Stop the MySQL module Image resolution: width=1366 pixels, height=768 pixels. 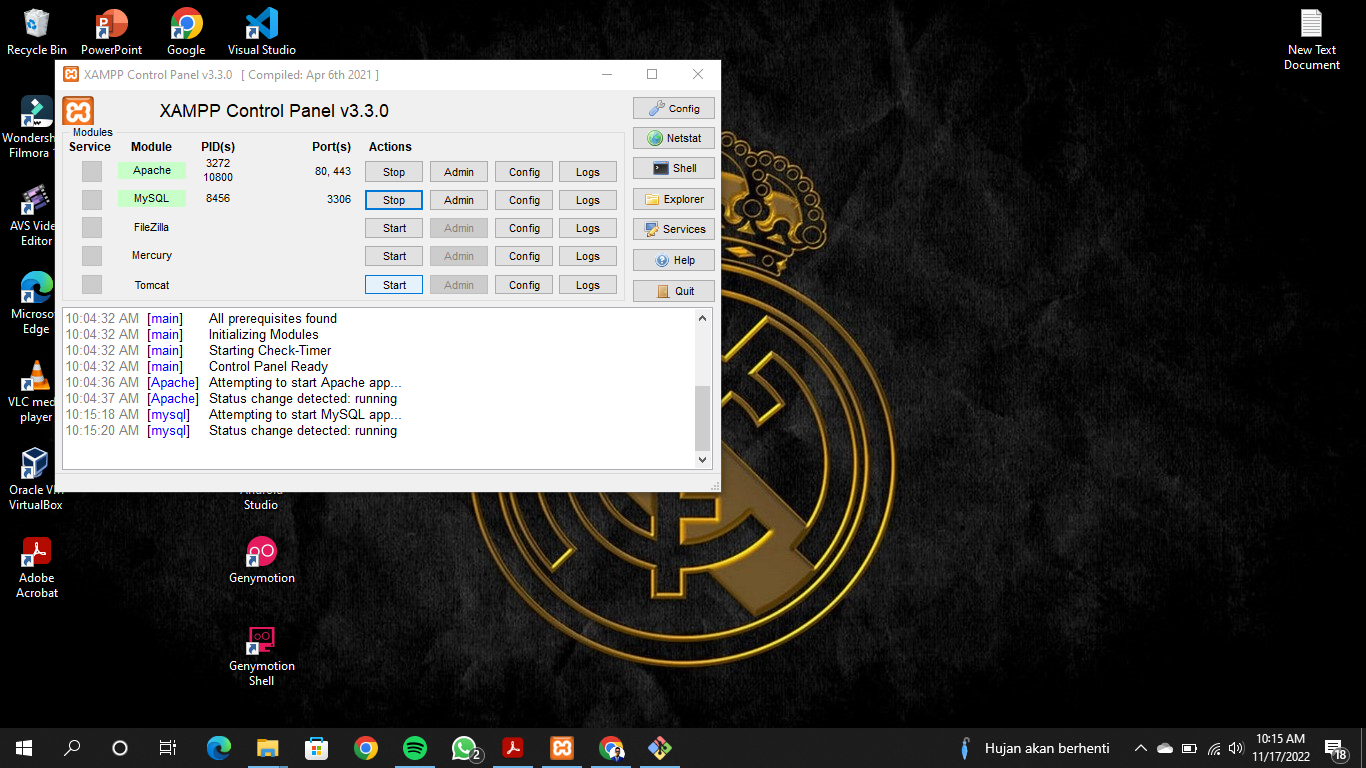click(394, 200)
